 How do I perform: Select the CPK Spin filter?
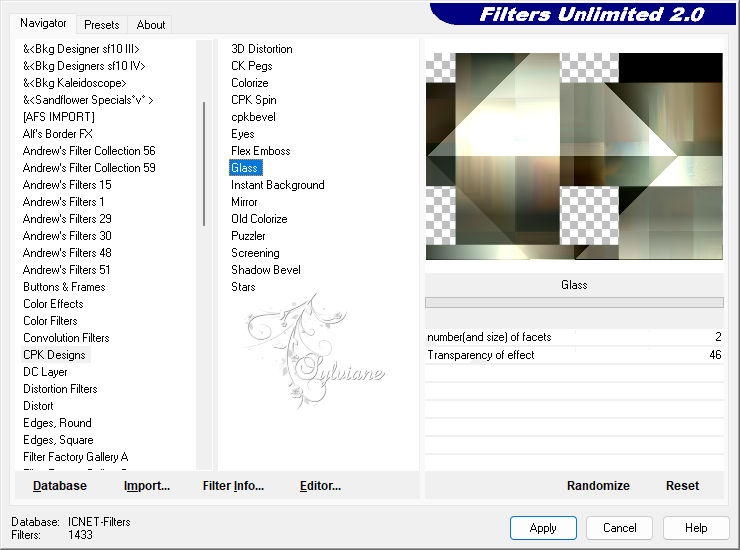(253, 100)
